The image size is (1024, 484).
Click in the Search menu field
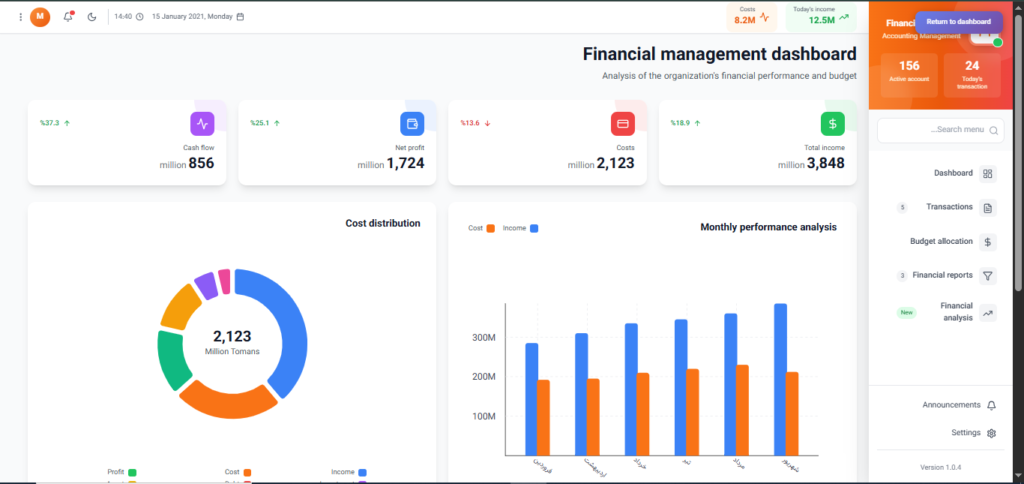click(938, 130)
